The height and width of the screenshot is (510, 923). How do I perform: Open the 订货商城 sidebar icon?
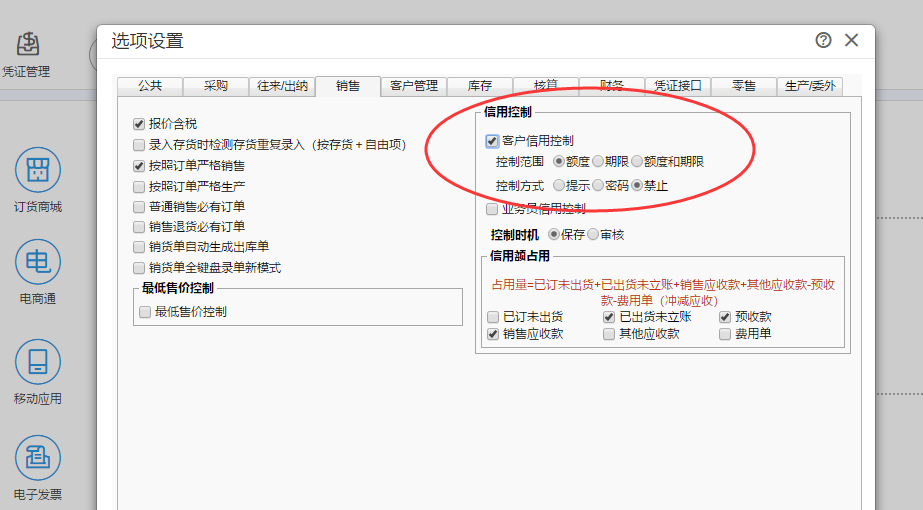pos(38,171)
